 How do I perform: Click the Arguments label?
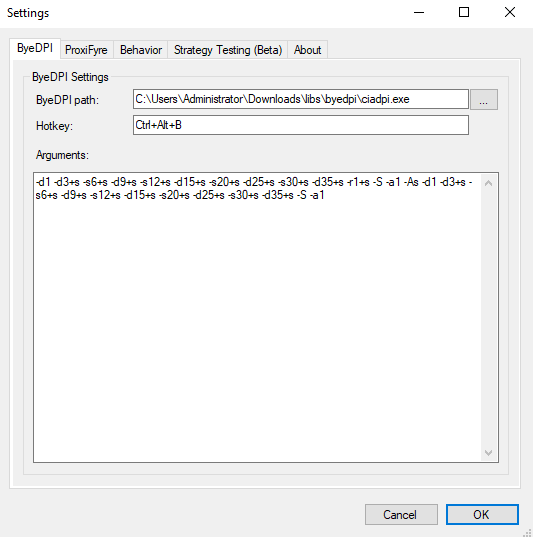tap(62, 155)
